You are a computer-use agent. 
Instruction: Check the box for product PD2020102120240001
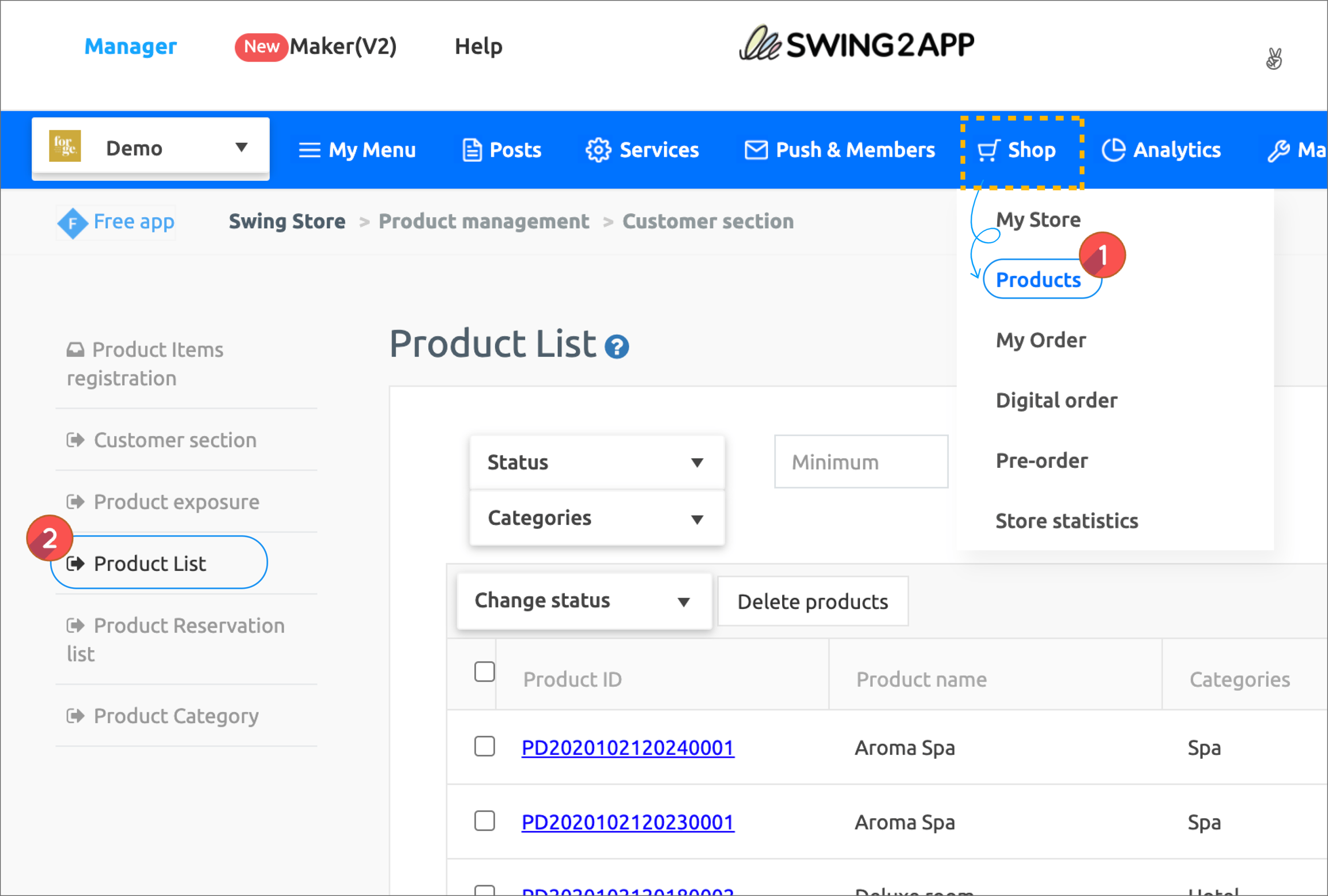(x=485, y=746)
